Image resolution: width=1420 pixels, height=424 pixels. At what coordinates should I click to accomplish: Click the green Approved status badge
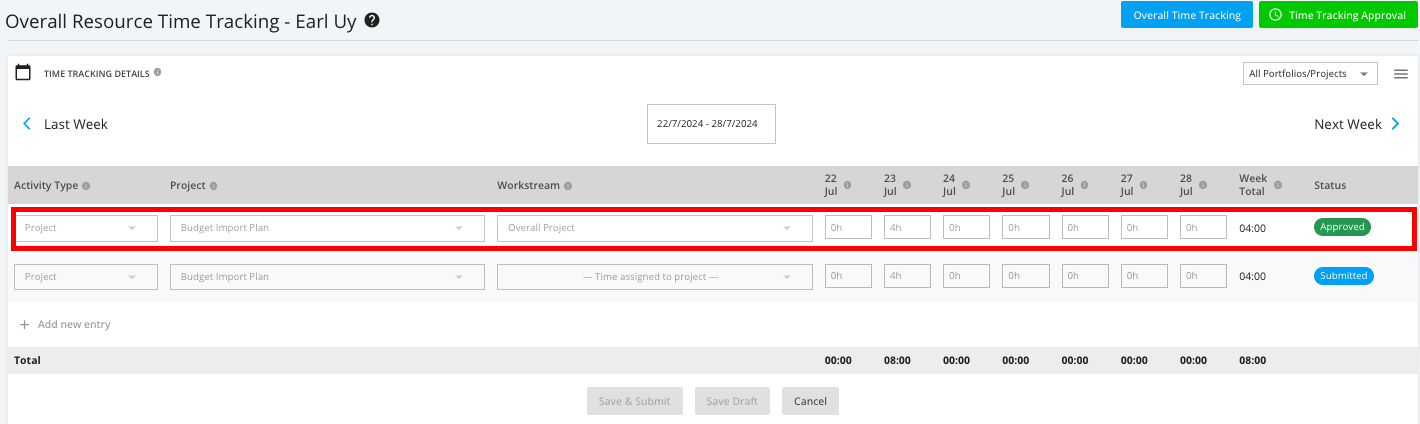tap(1342, 227)
